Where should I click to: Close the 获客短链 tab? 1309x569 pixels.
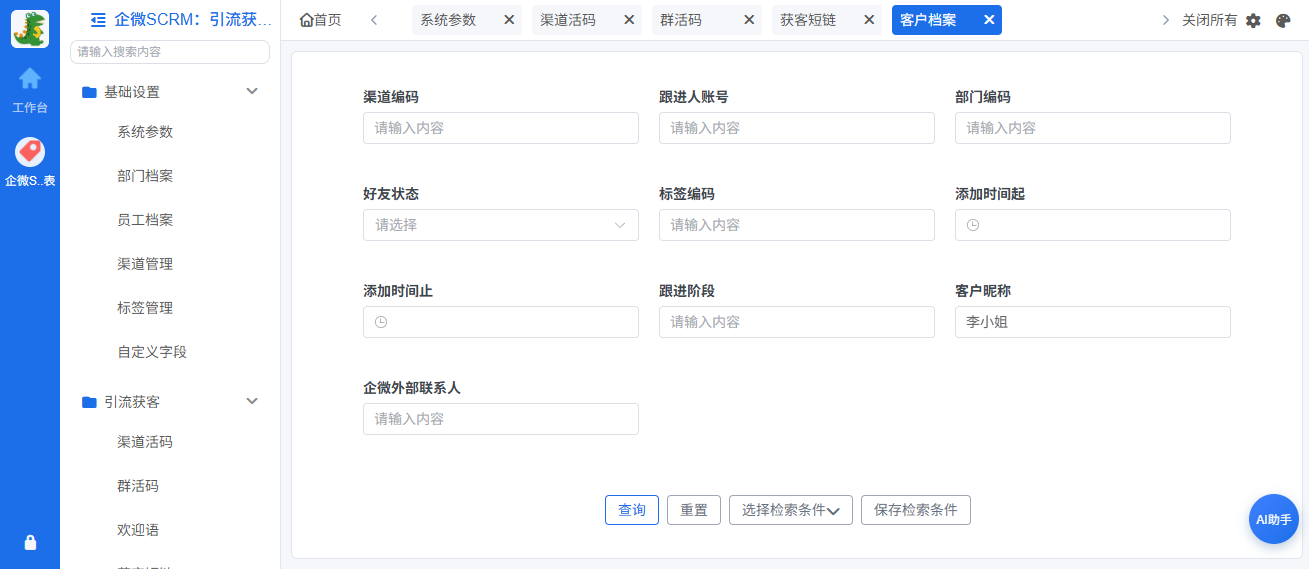click(869, 20)
